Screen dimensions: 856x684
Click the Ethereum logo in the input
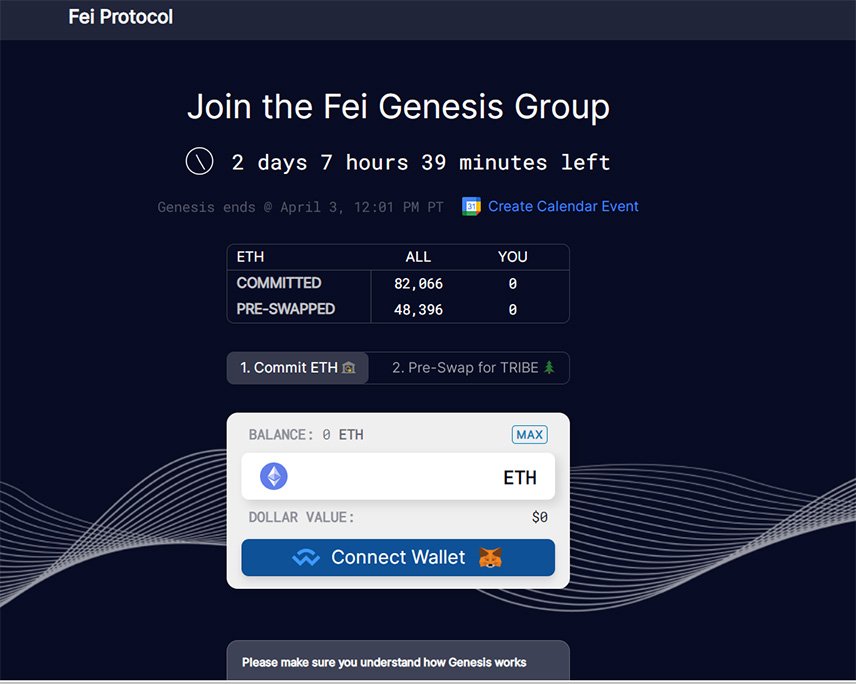click(274, 476)
